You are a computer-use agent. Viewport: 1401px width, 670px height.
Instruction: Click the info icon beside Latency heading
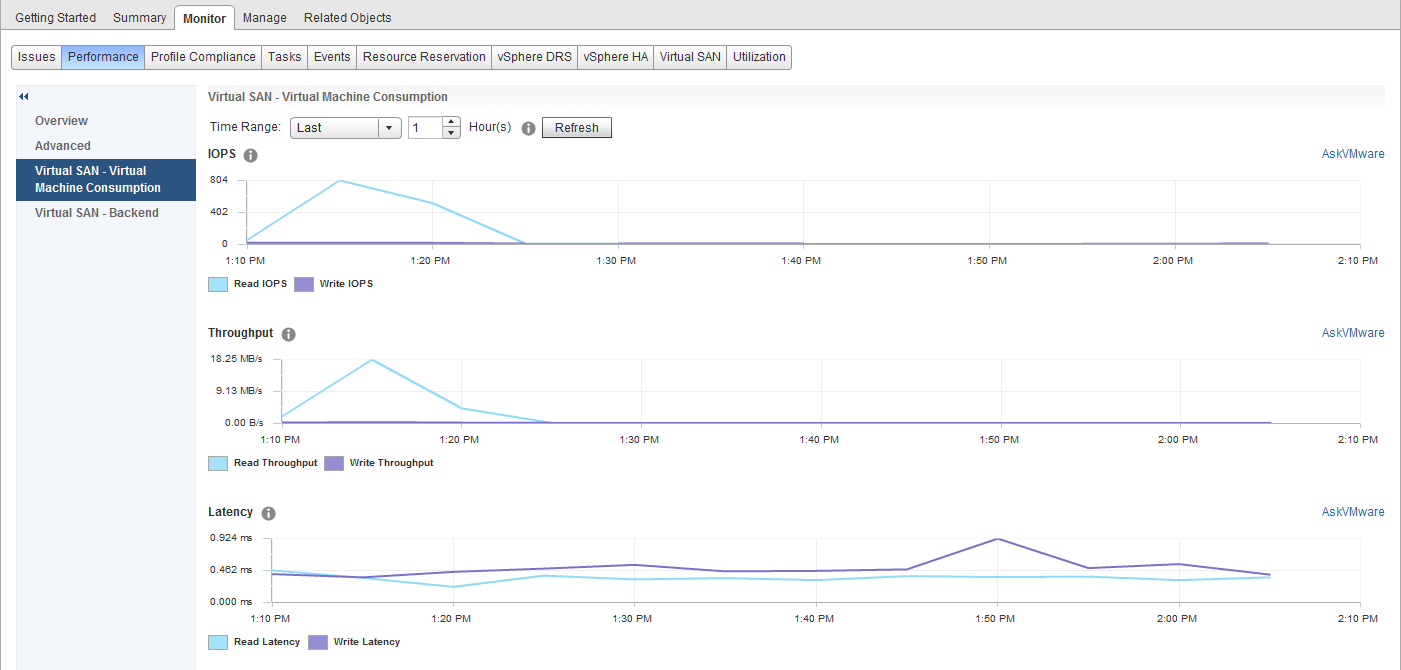pos(268,513)
